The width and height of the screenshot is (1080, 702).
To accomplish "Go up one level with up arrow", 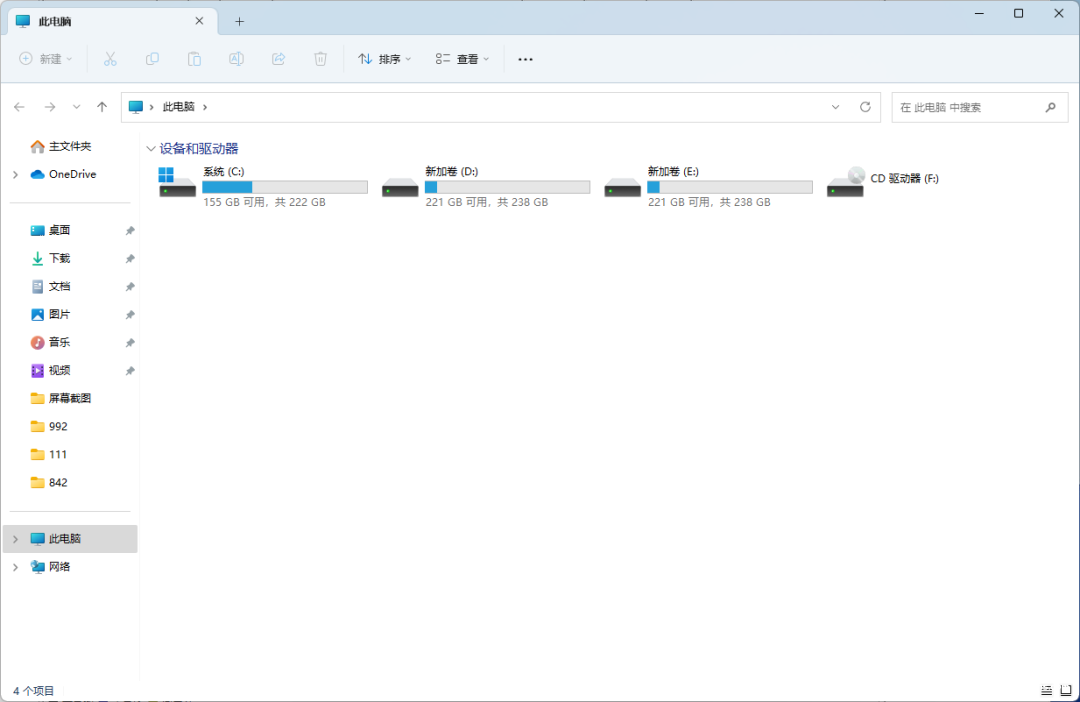I will click(x=102, y=107).
